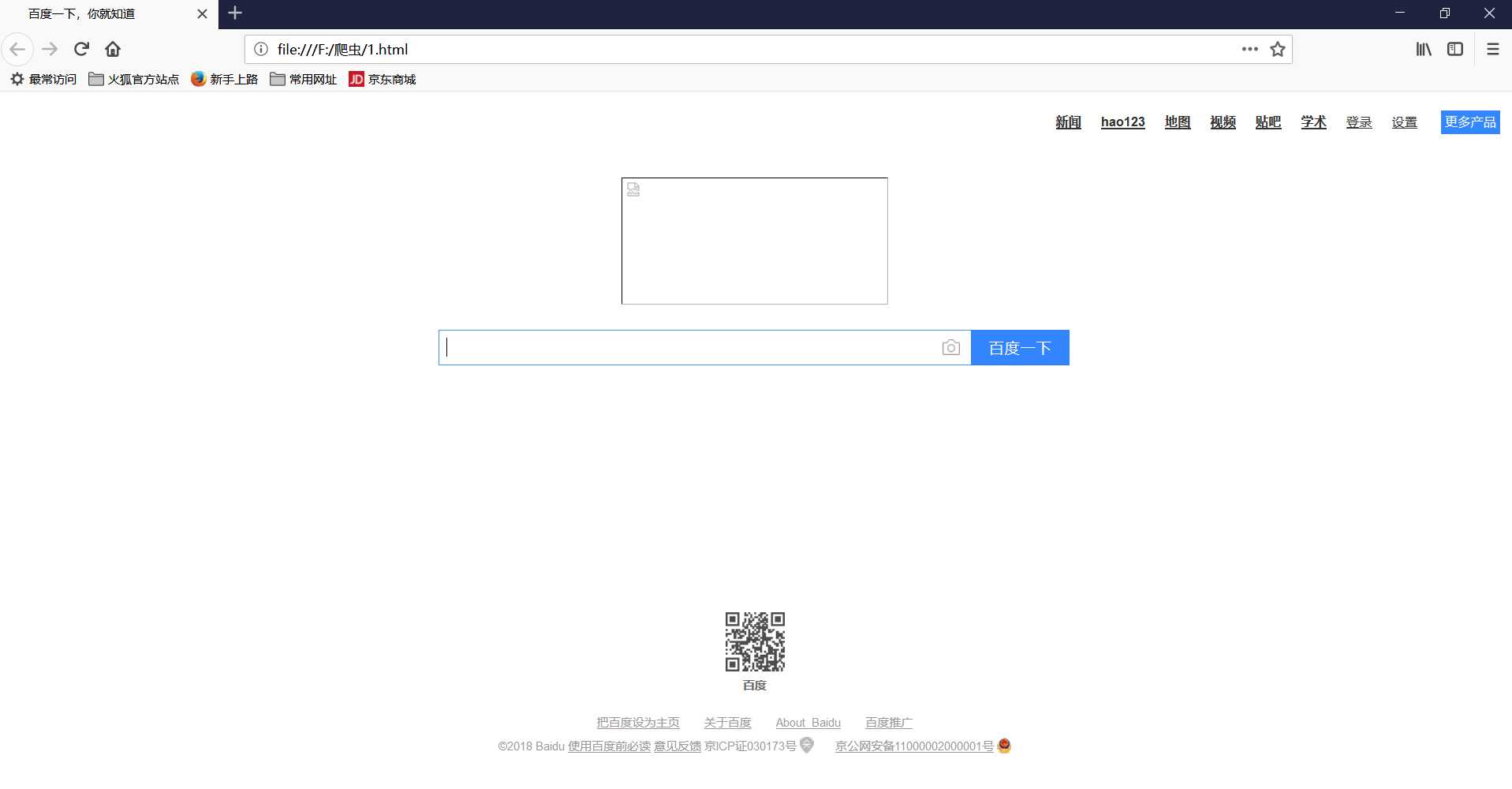
Task: Open the Library icon in the toolbar
Action: (1423, 49)
